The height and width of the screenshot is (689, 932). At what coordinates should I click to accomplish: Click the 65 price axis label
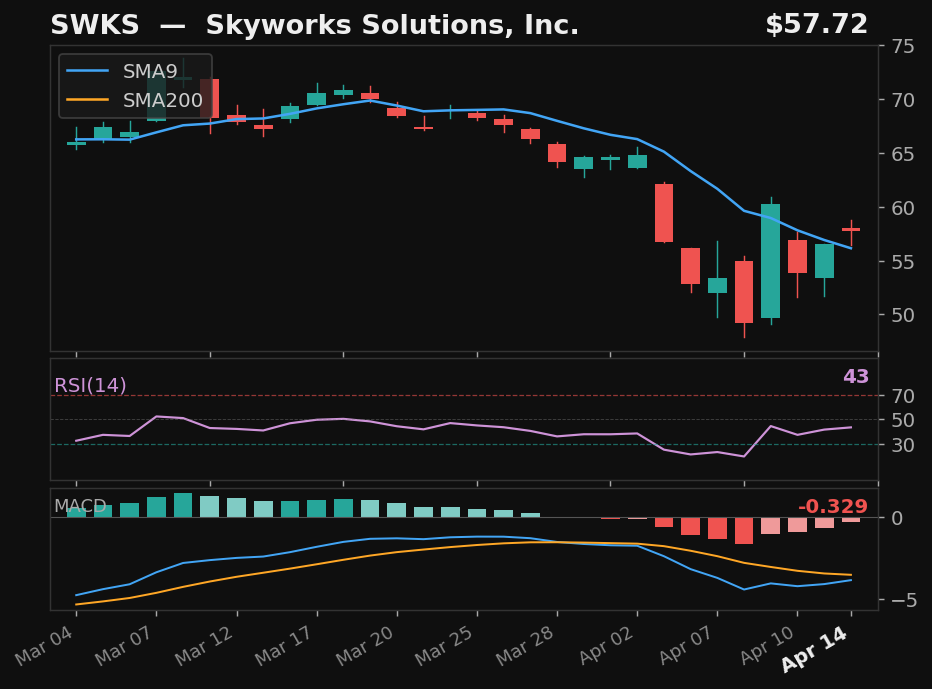tap(903, 154)
